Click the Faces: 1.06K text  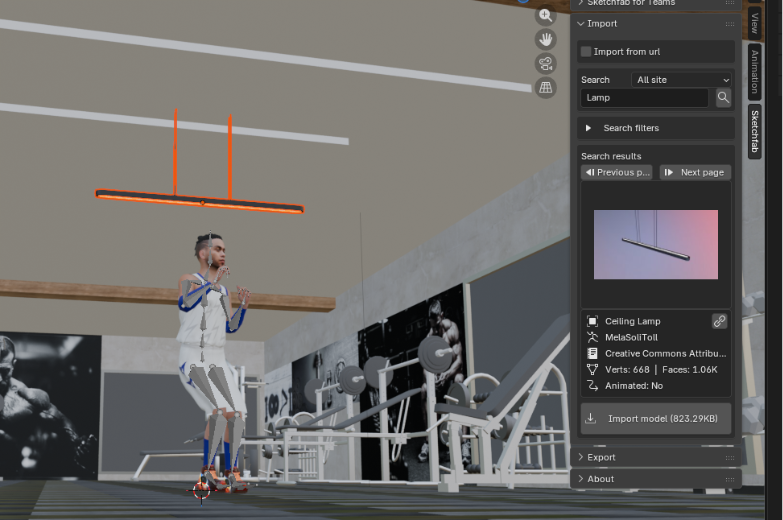tap(690, 370)
